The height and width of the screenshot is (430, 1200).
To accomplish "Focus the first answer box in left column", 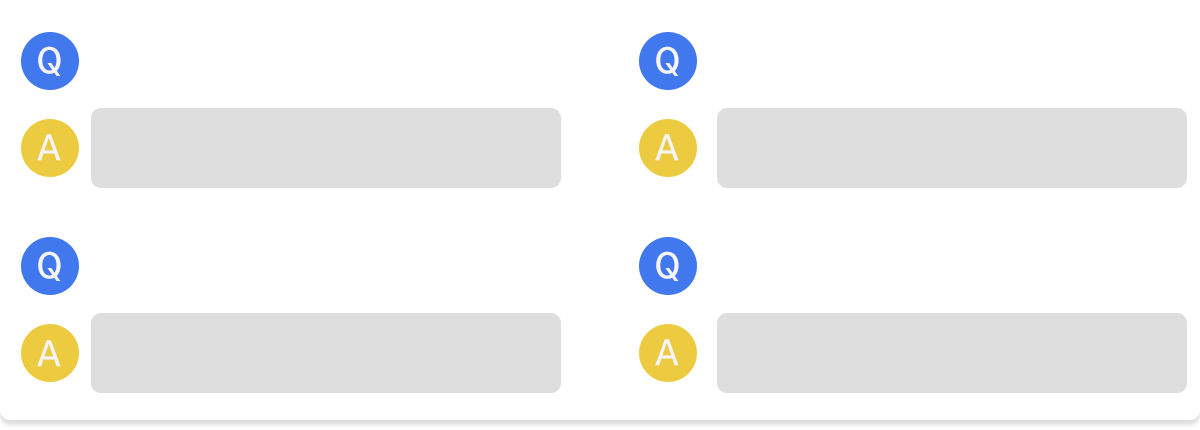I will pos(326,148).
